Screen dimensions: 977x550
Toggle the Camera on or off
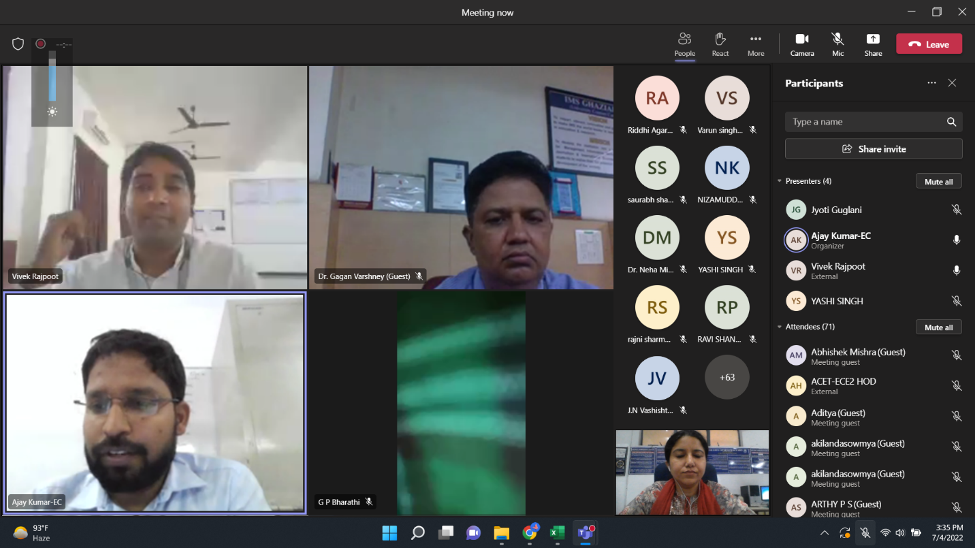[802, 43]
